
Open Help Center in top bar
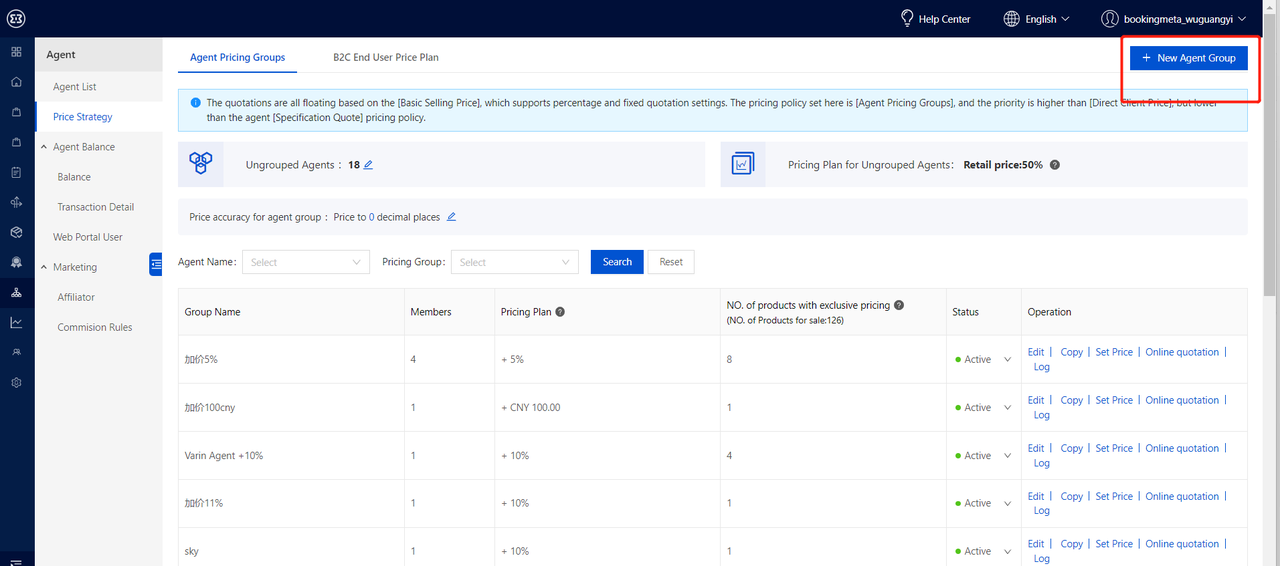(935, 19)
